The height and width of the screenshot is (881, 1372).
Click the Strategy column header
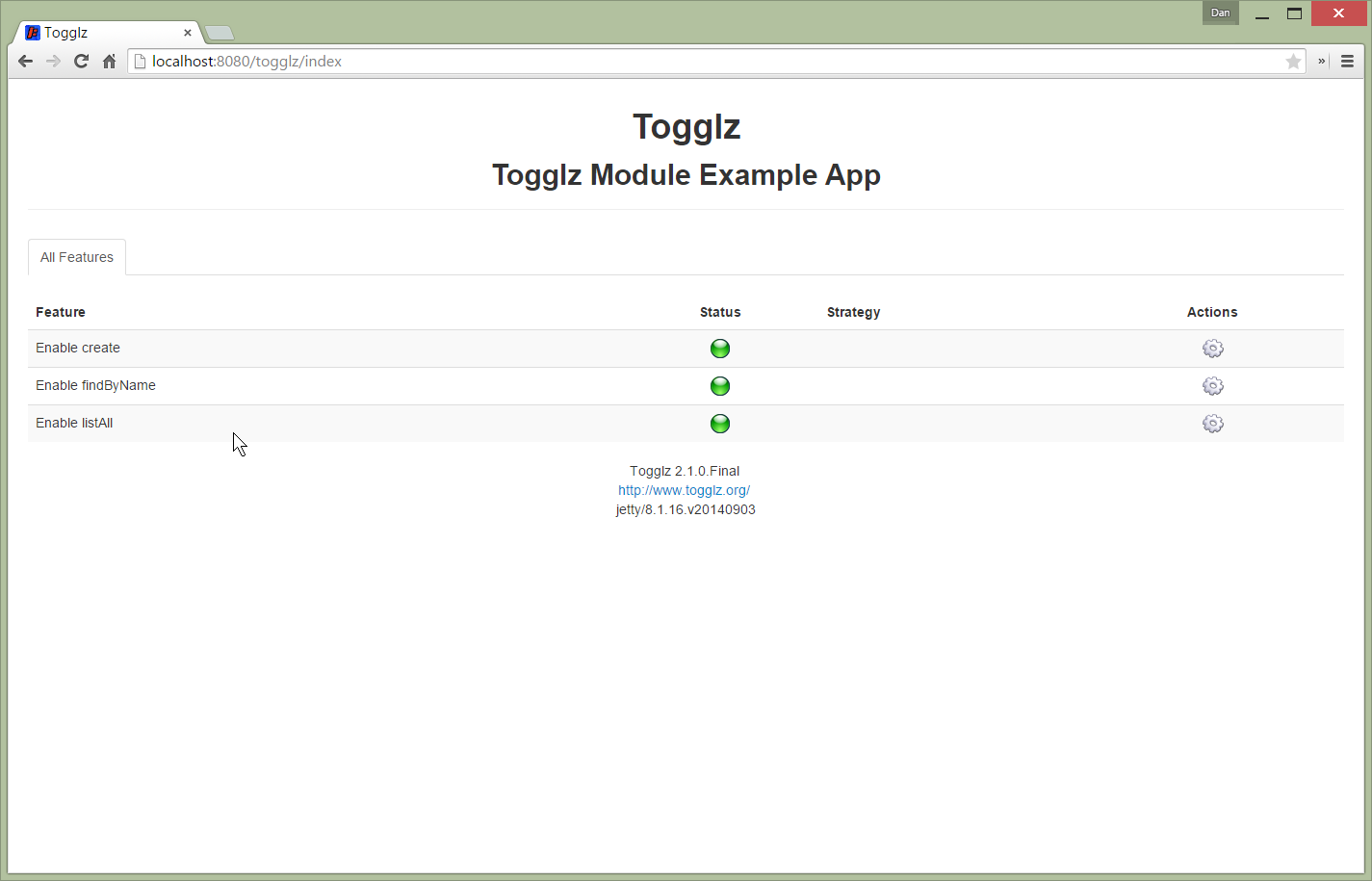point(853,312)
